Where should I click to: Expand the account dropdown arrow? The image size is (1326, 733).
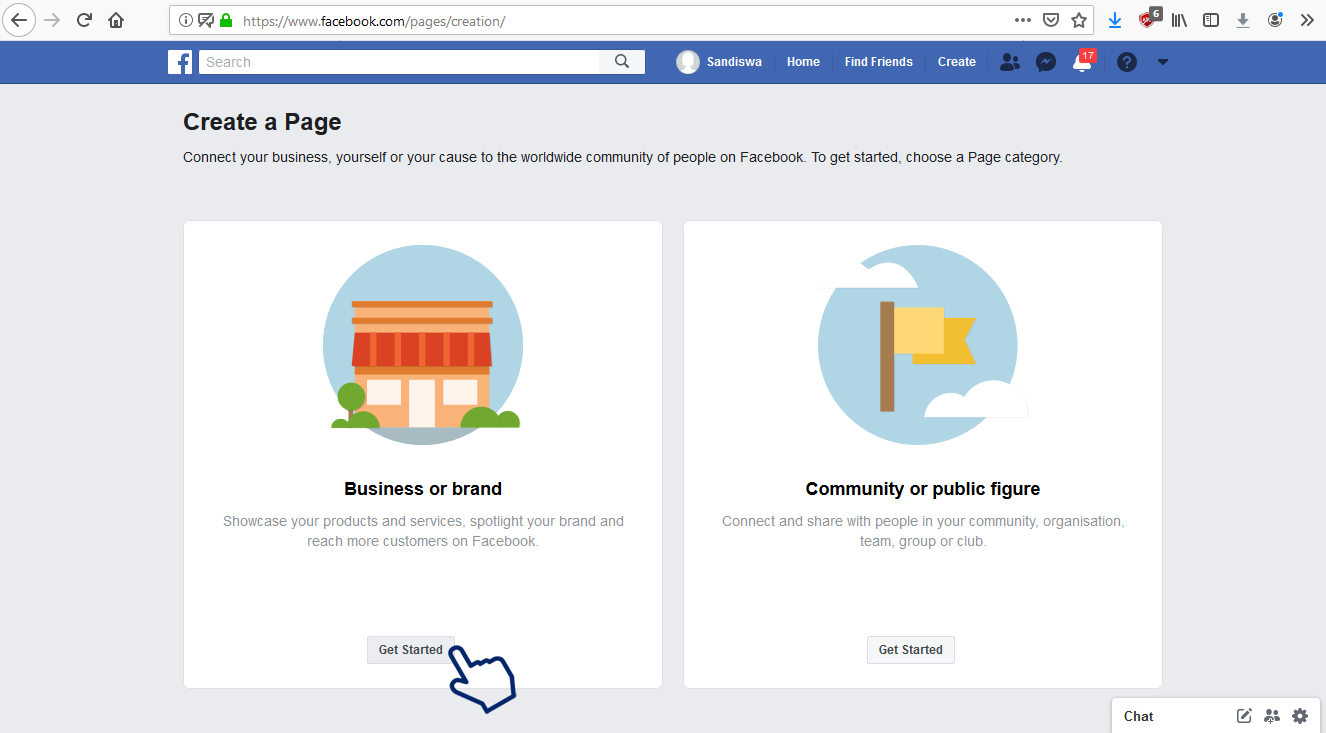[x=1162, y=62]
